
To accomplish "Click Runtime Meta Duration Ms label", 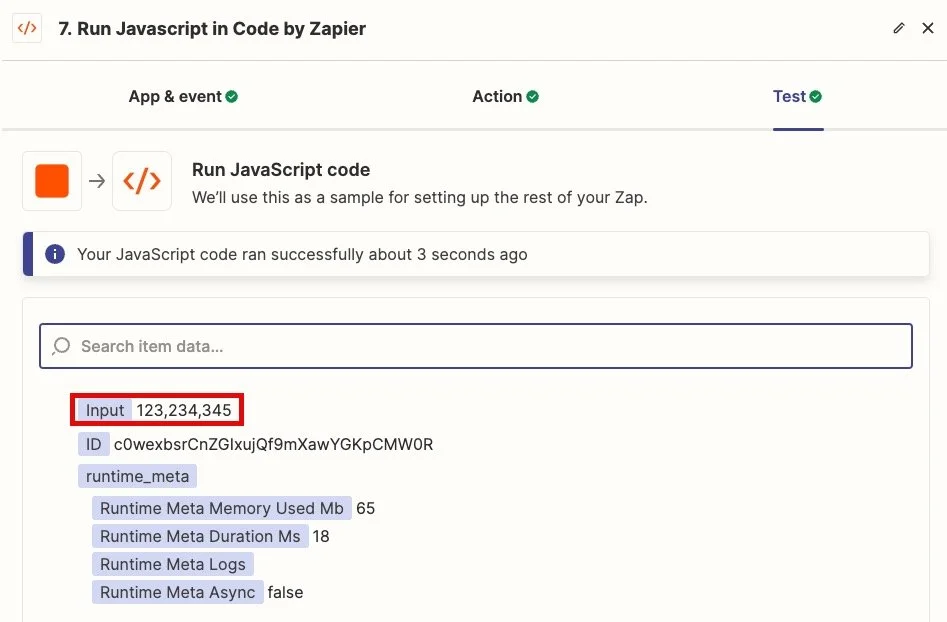I will click(x=200, y=536).
